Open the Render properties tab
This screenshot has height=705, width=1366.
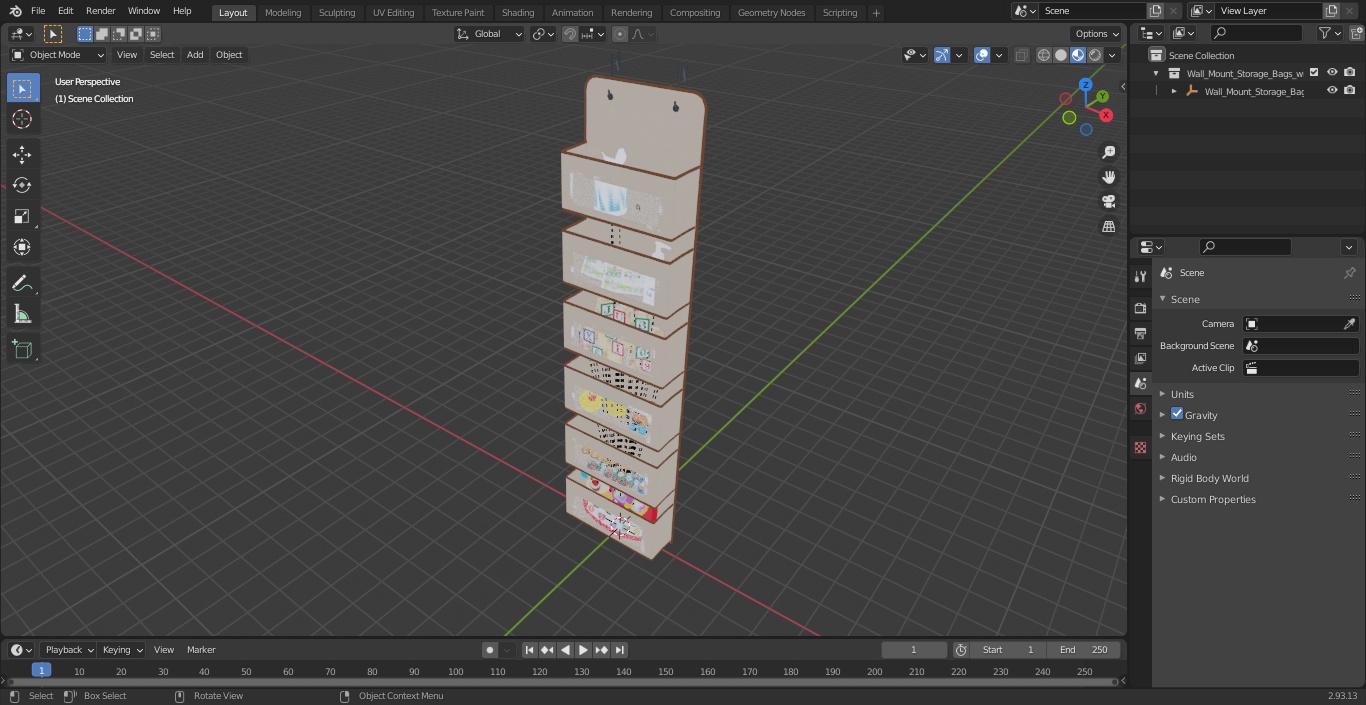[1140, 308]
